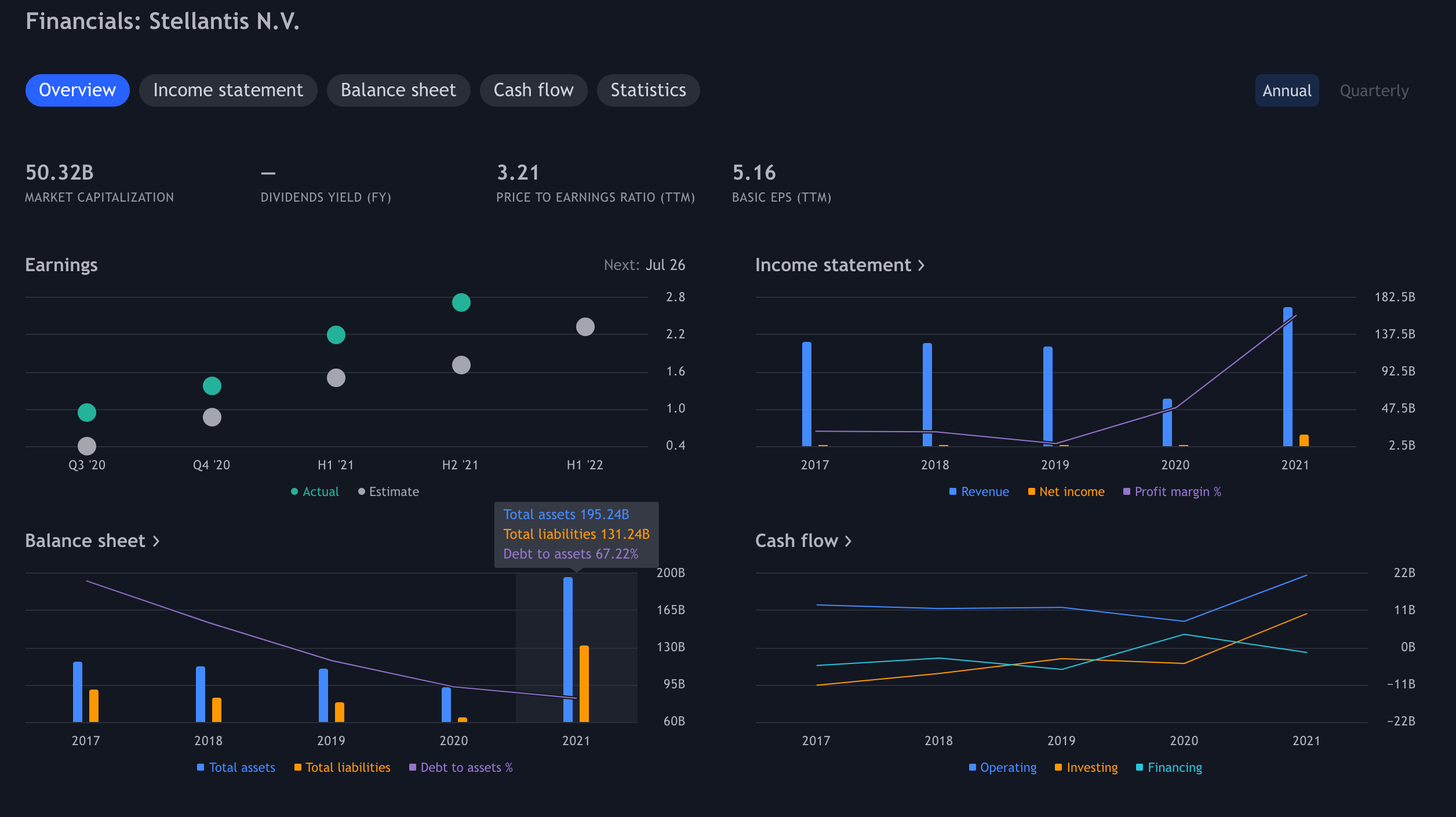Click the 2020 total assets bar
This screenshot has width=1456, height=817.
coord(446,705)
